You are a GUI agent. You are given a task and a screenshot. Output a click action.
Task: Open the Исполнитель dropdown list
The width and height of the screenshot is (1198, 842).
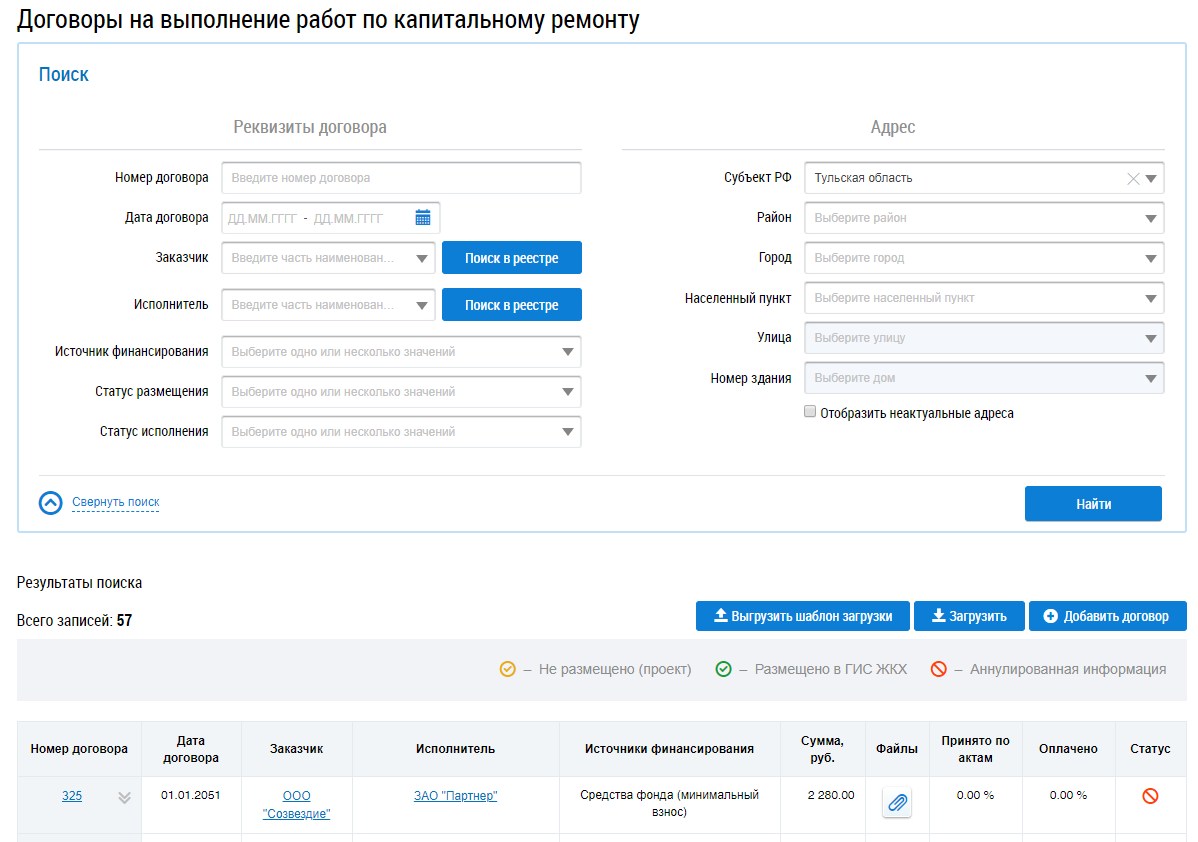pos(421,305)
